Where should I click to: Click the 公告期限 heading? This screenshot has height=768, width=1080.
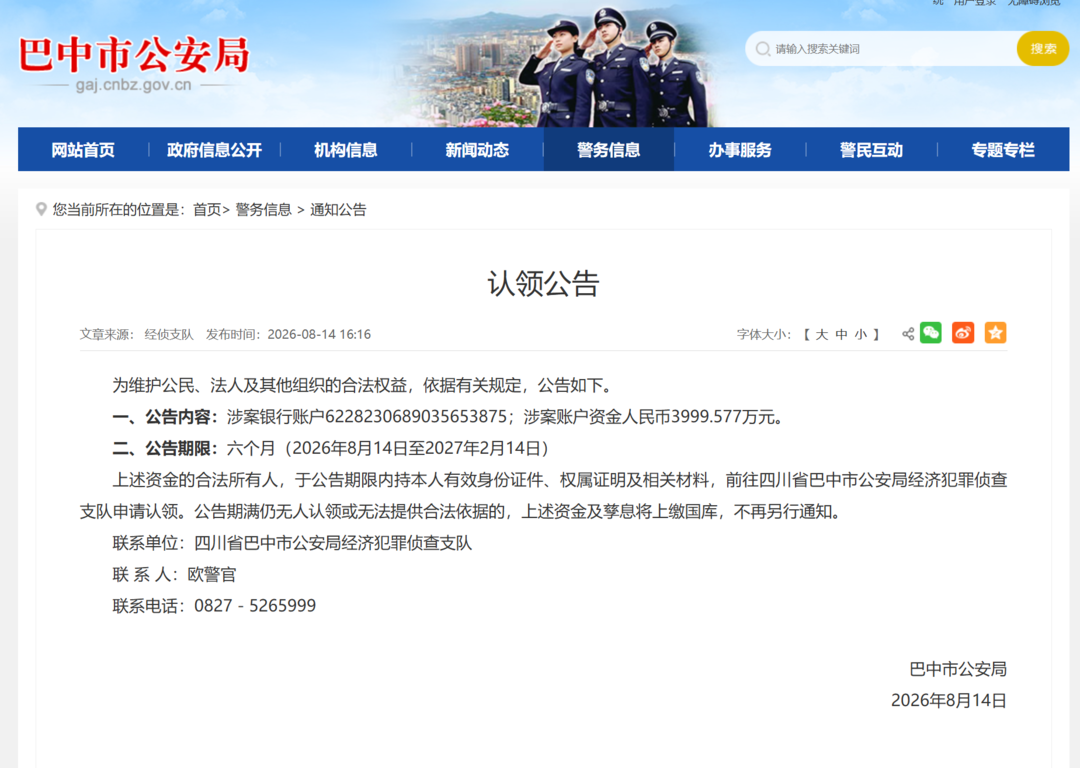178,448
